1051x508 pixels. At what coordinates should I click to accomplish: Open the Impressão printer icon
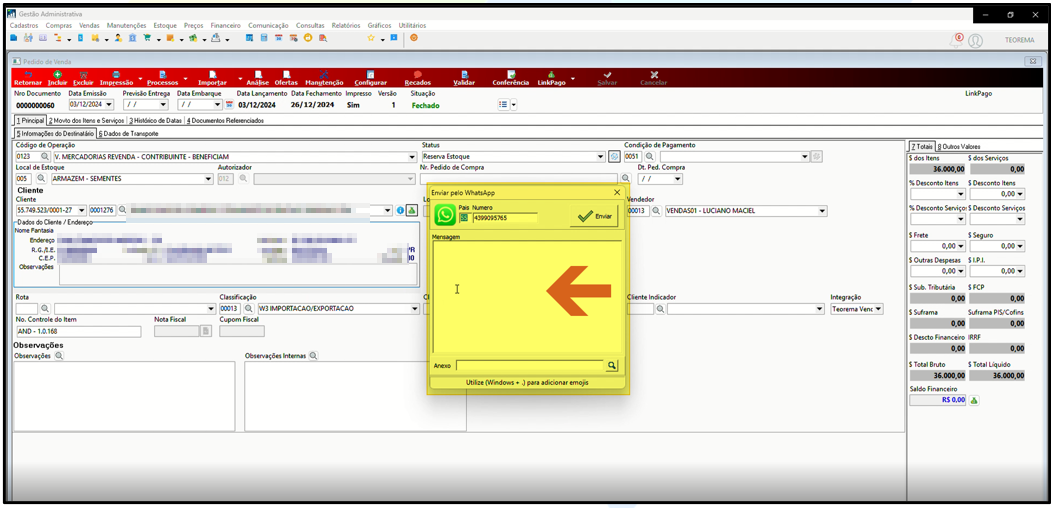pyautogui.click(x=116, y=74)
